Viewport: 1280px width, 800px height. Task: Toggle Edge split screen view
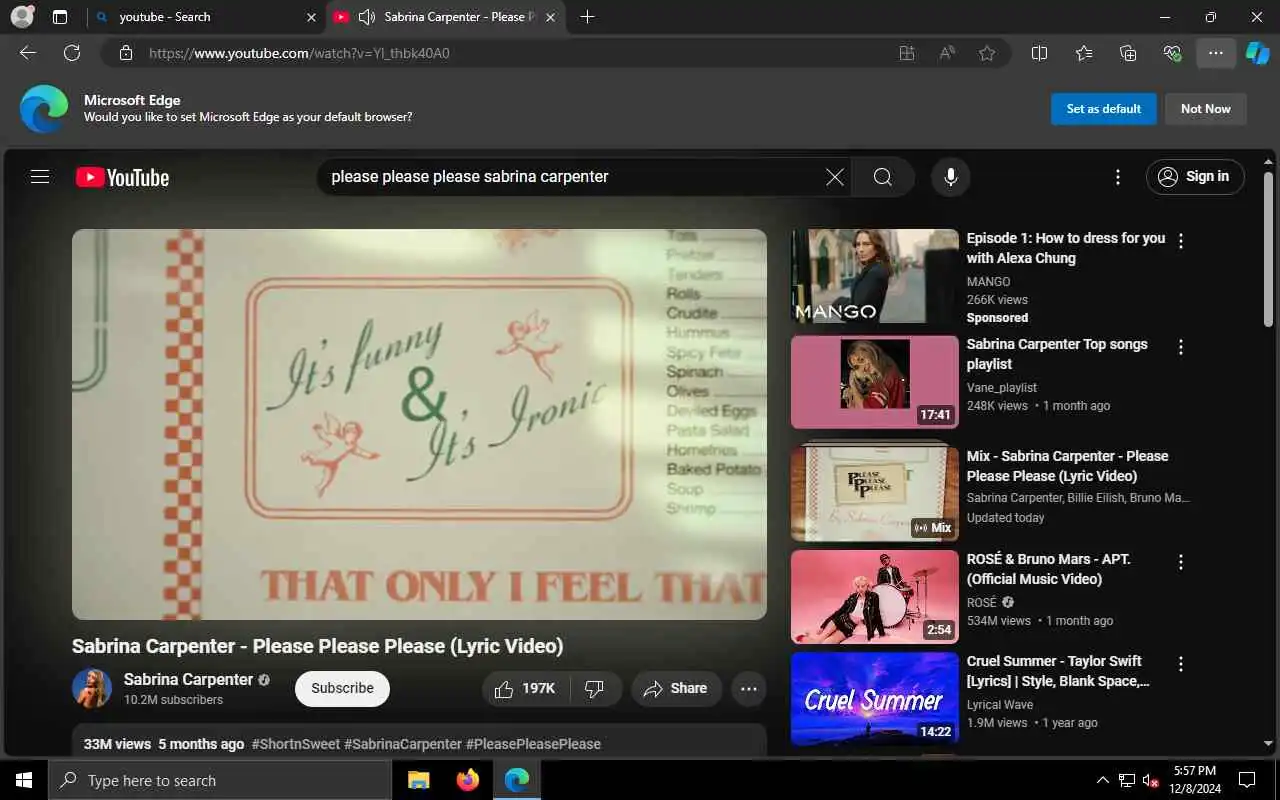[1039, 53]
